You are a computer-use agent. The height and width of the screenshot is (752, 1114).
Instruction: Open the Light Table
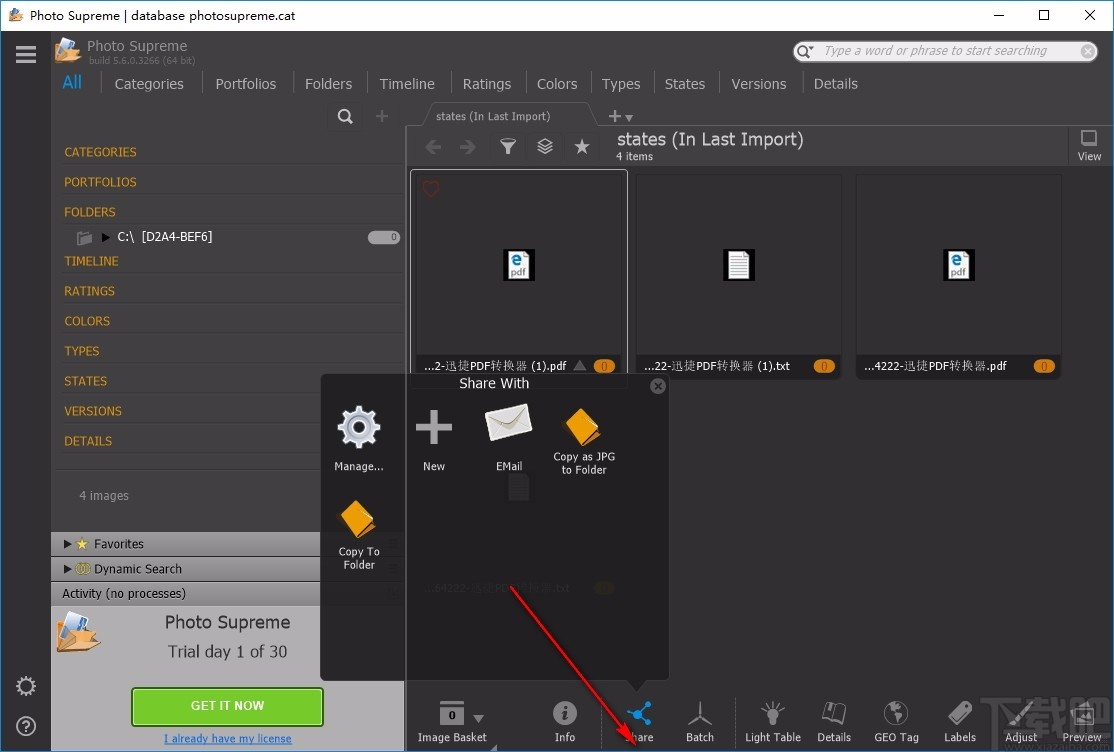pyautogui.click(x=772, y=721)
